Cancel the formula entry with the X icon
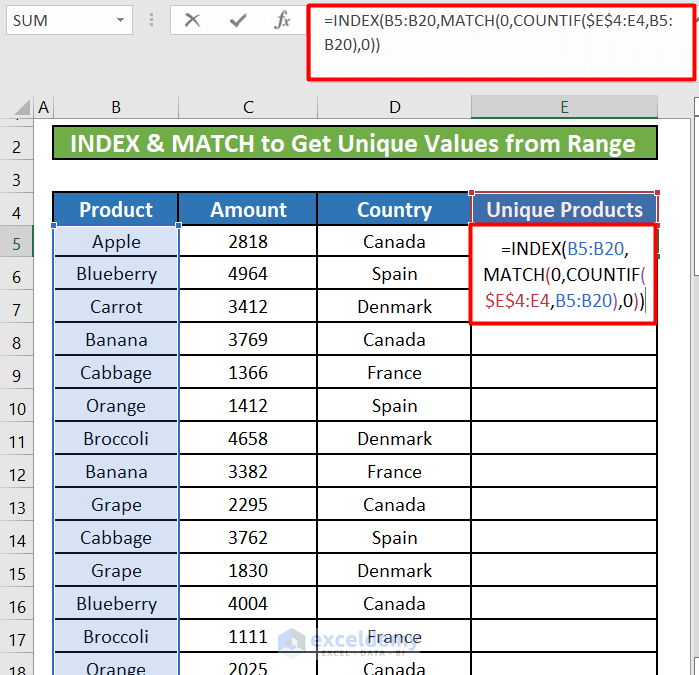The width and height of the screenshot is (699, 675). [x=193, y=20]
